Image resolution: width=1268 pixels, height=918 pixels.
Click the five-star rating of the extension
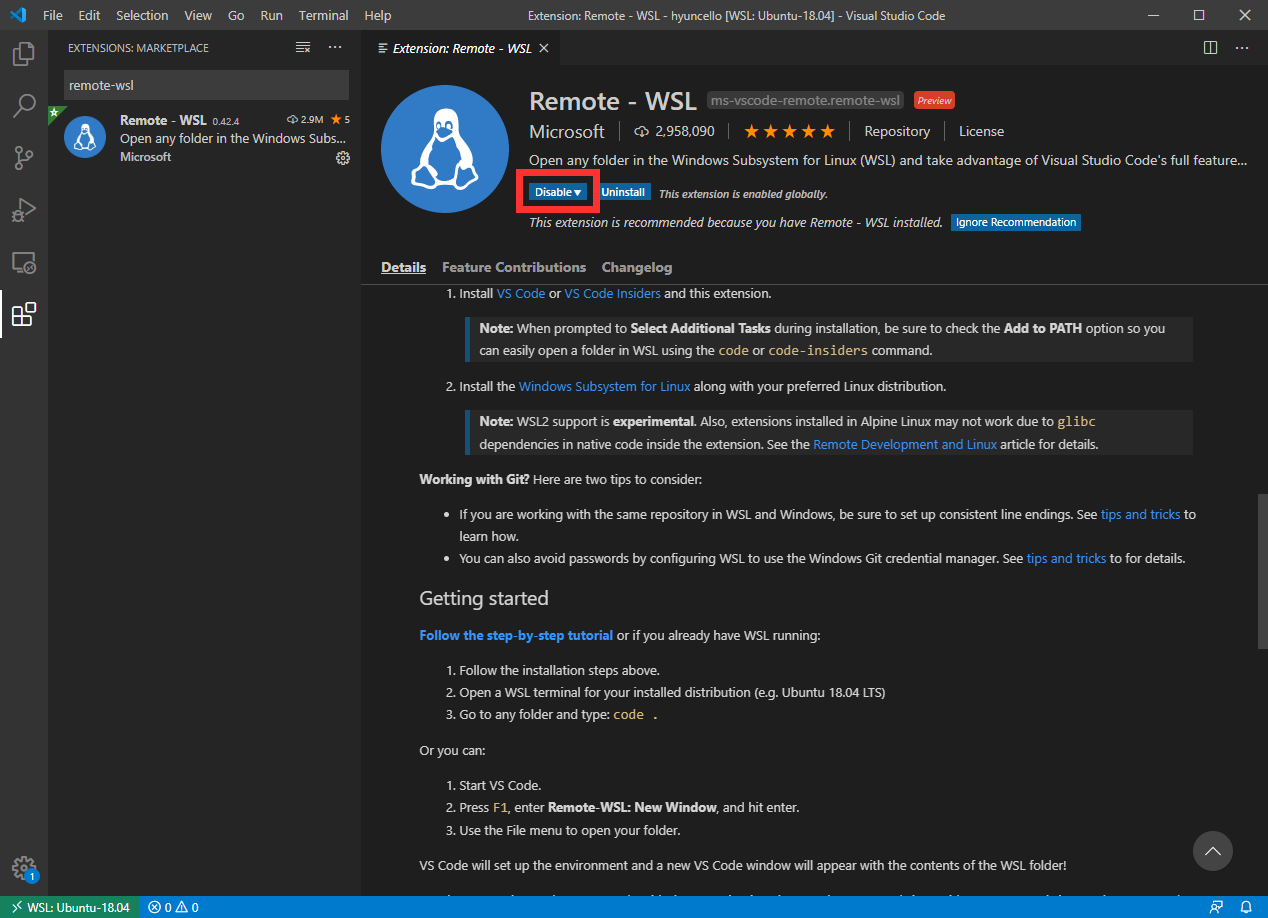(x=789, y=131)
